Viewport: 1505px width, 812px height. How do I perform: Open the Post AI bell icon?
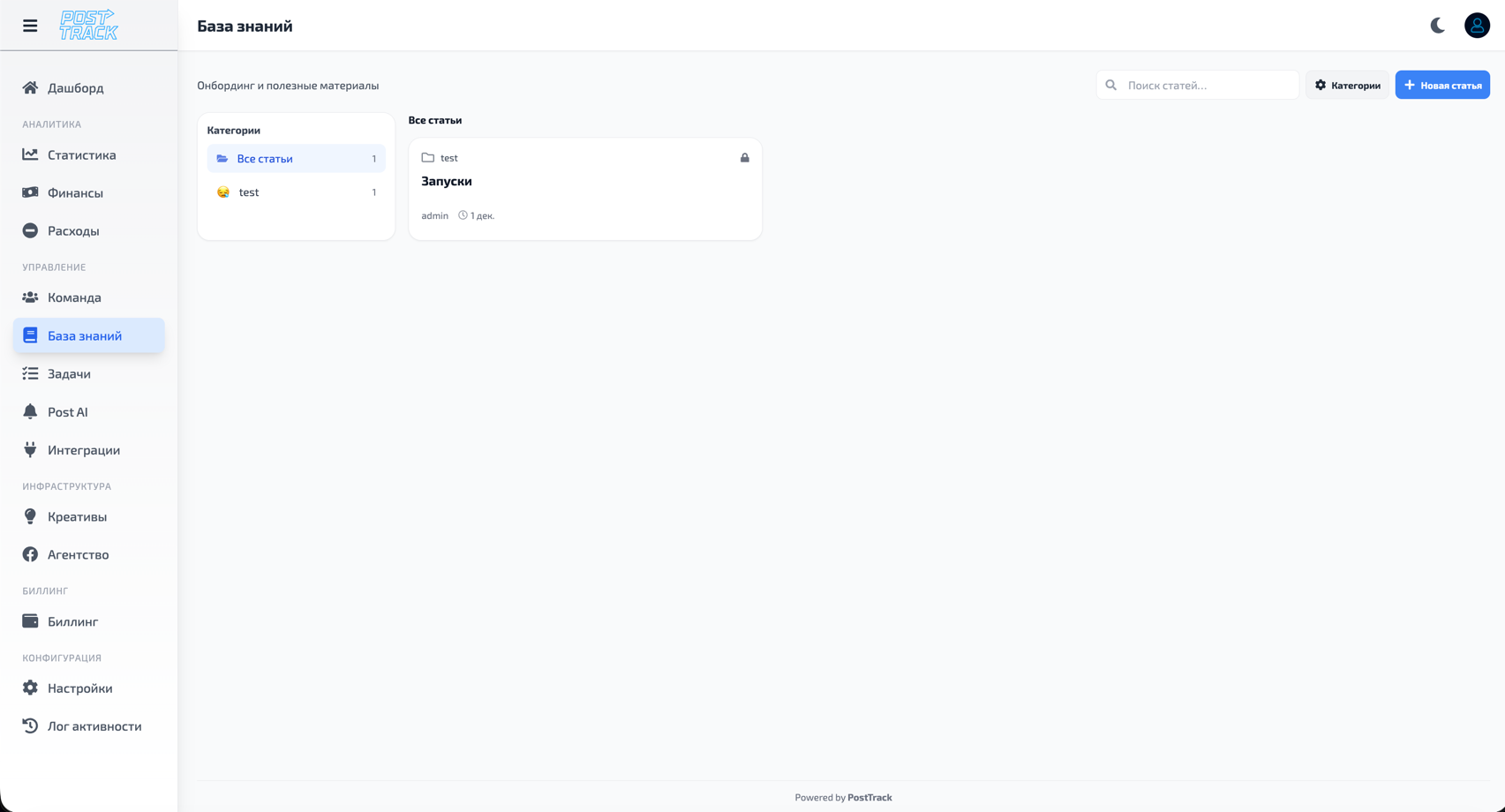(30, 411)
